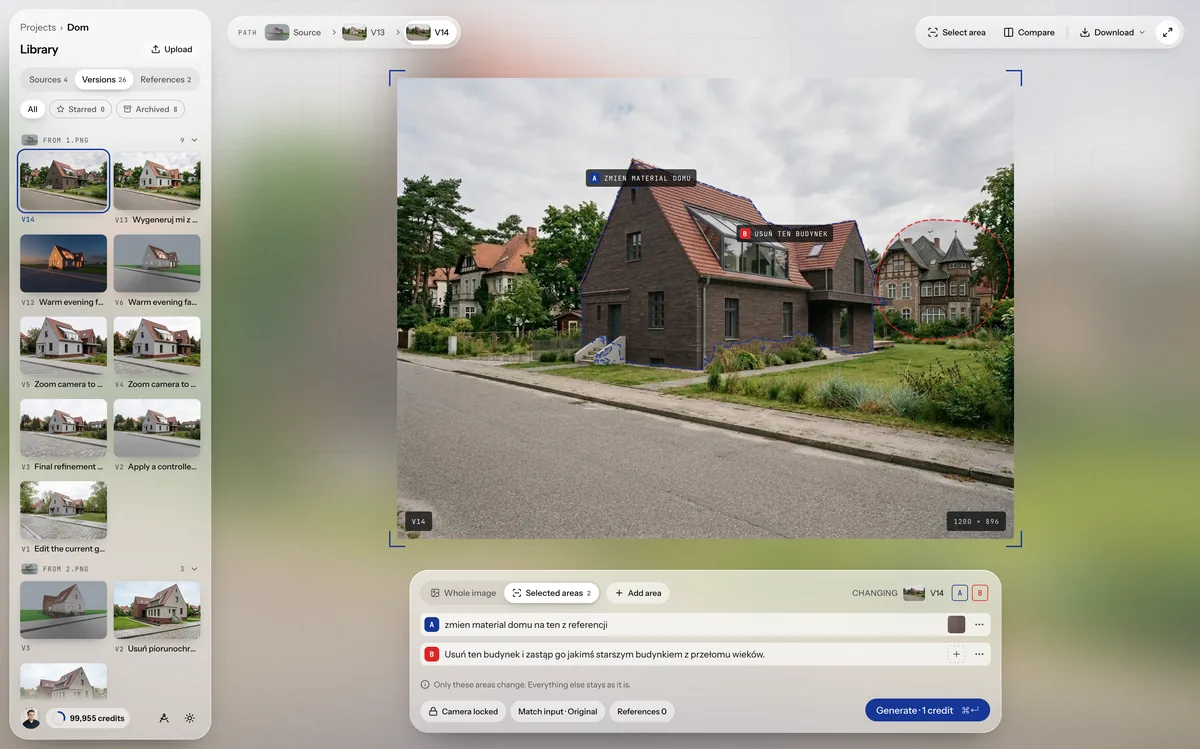
Task: Open the Match input Original option
Action: coord(557,712)
